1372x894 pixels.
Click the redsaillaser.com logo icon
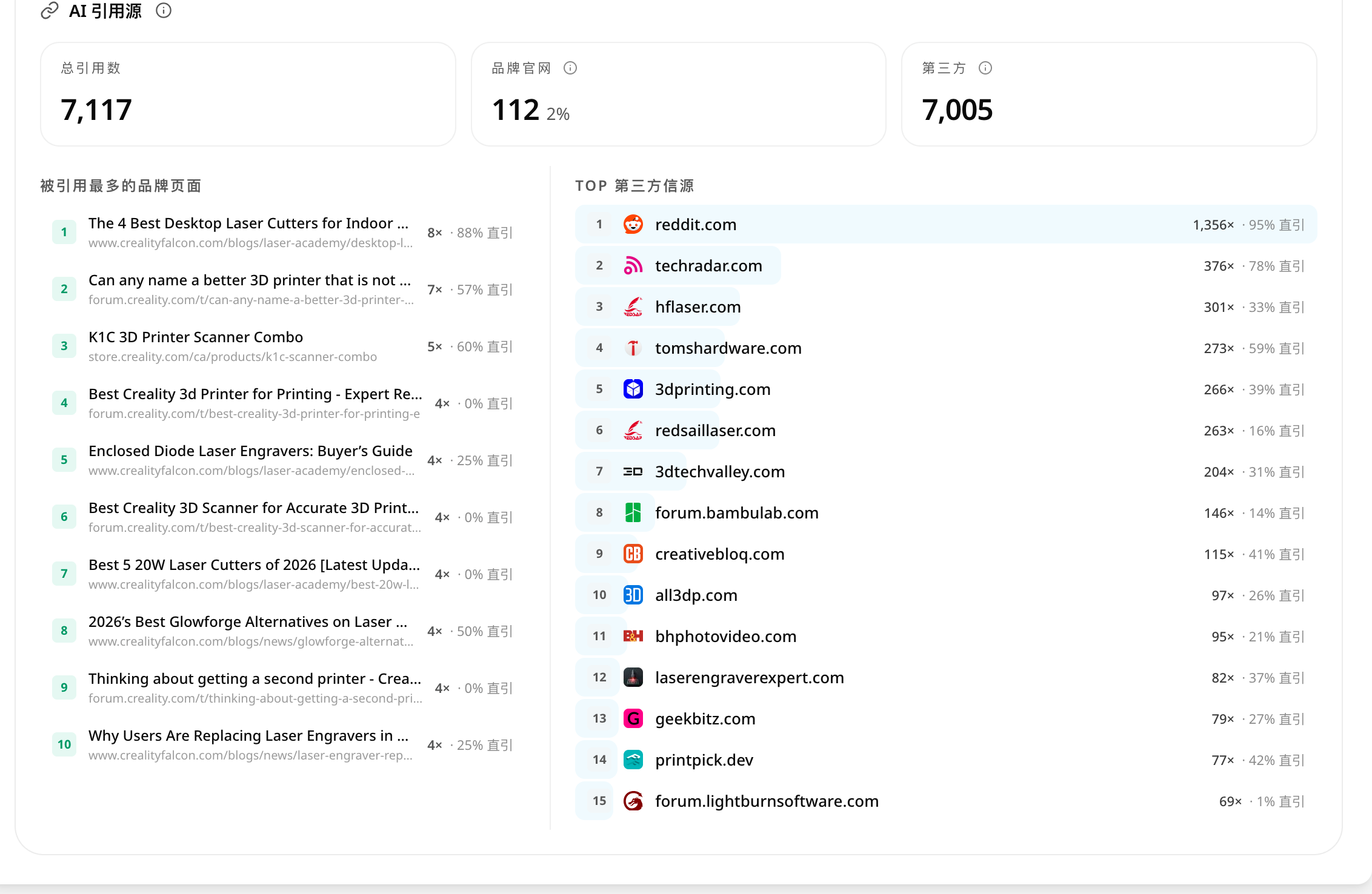click(633, 431)
